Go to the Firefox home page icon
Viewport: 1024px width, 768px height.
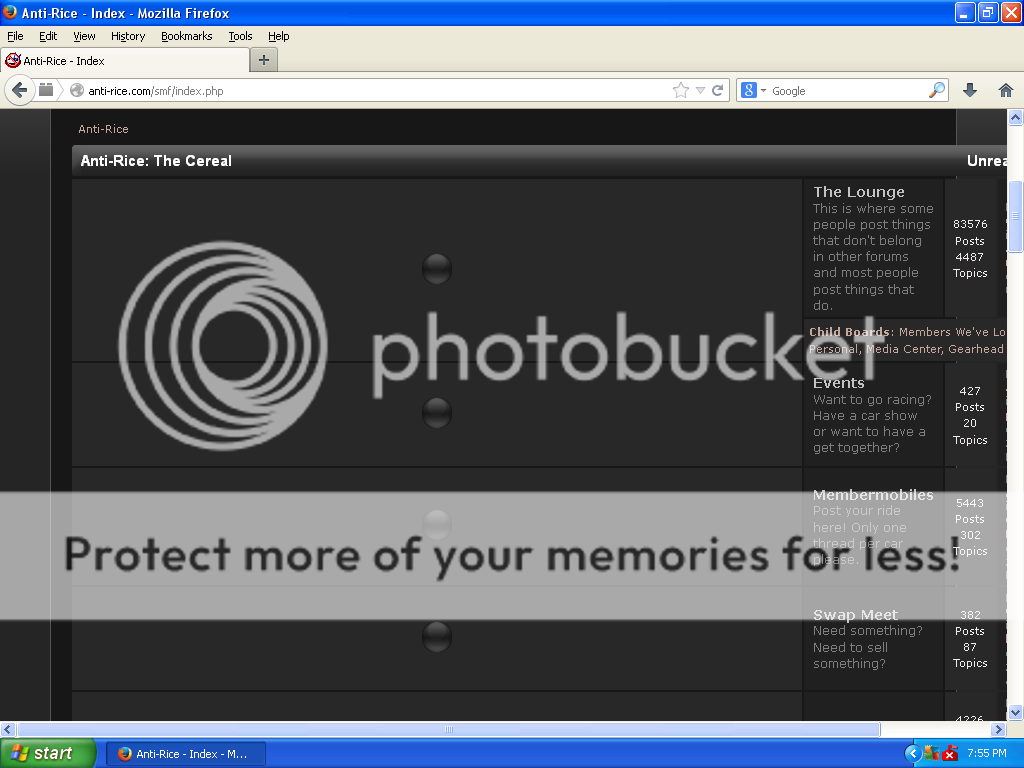pos(1006,91)
